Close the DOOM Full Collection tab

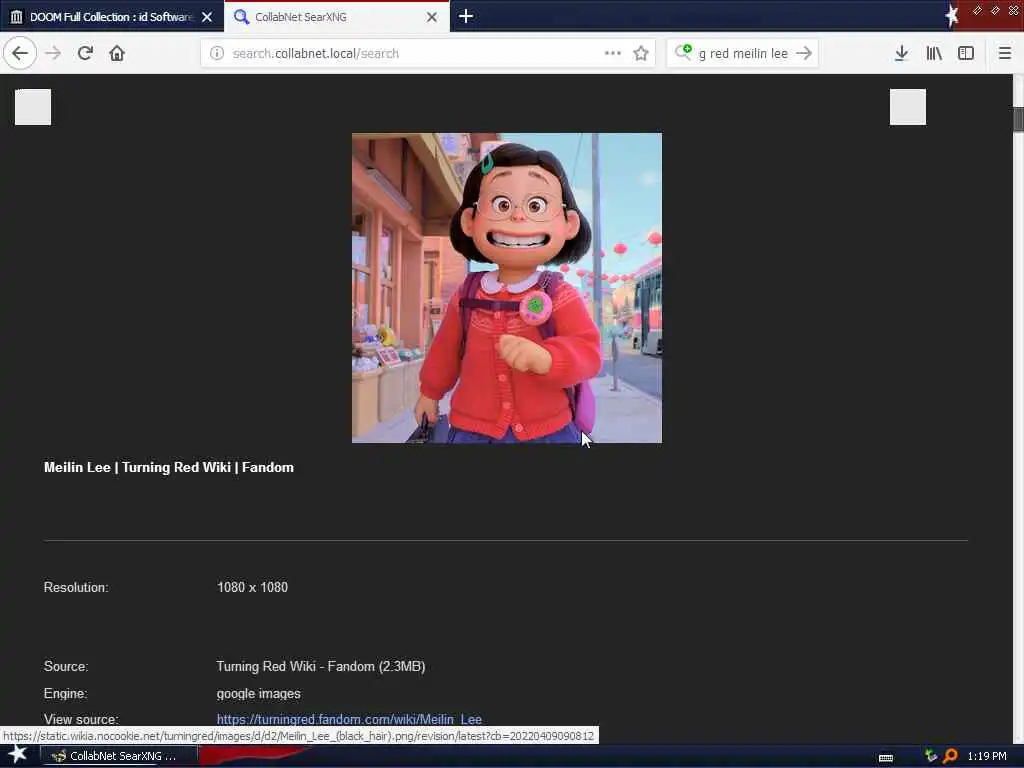[x=207, y=17]
